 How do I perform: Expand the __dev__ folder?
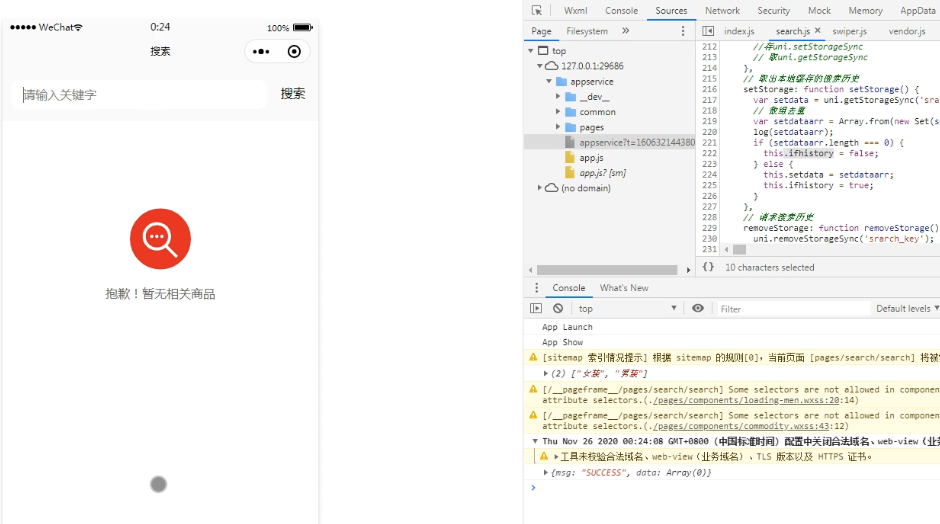(x=558, y=97)
